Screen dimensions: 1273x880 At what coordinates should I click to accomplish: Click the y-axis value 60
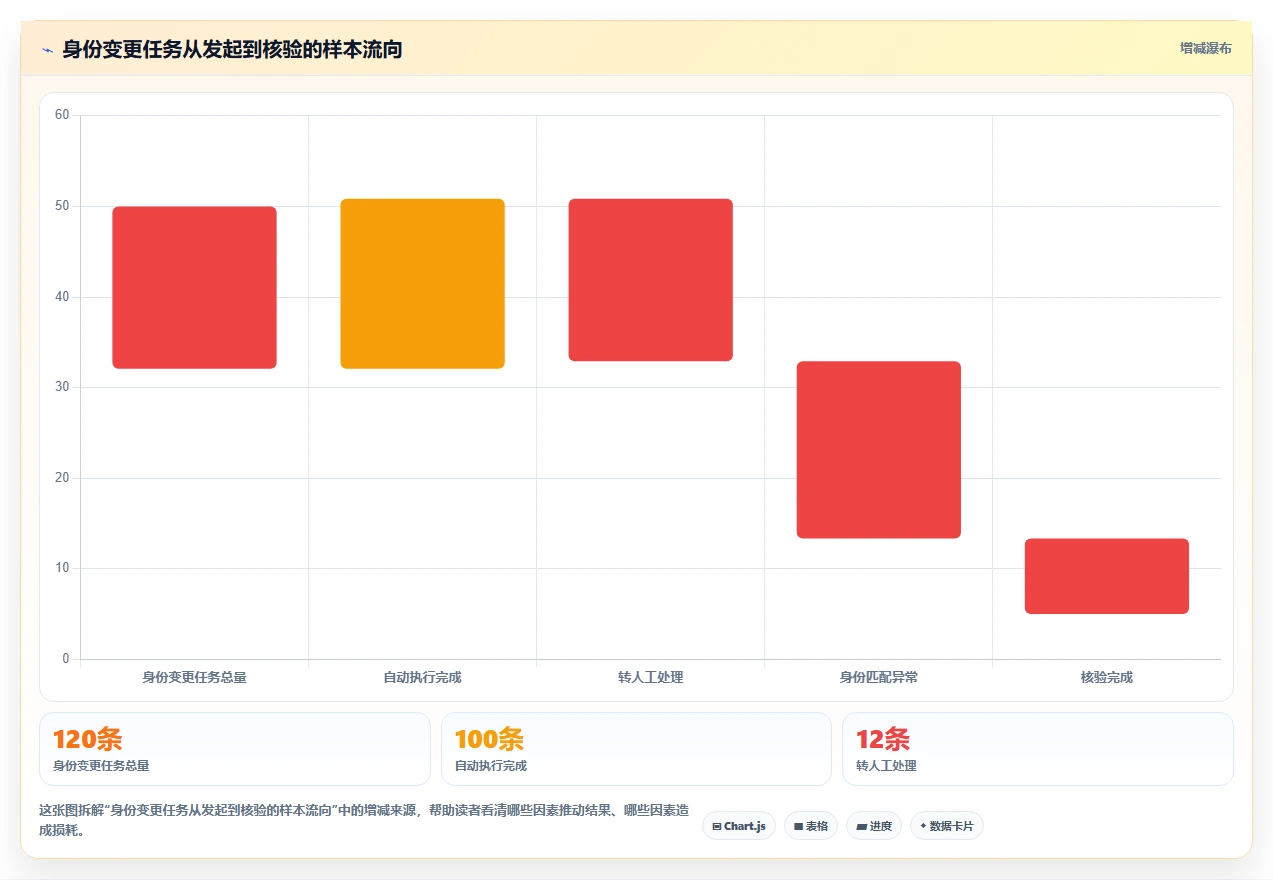62,115
